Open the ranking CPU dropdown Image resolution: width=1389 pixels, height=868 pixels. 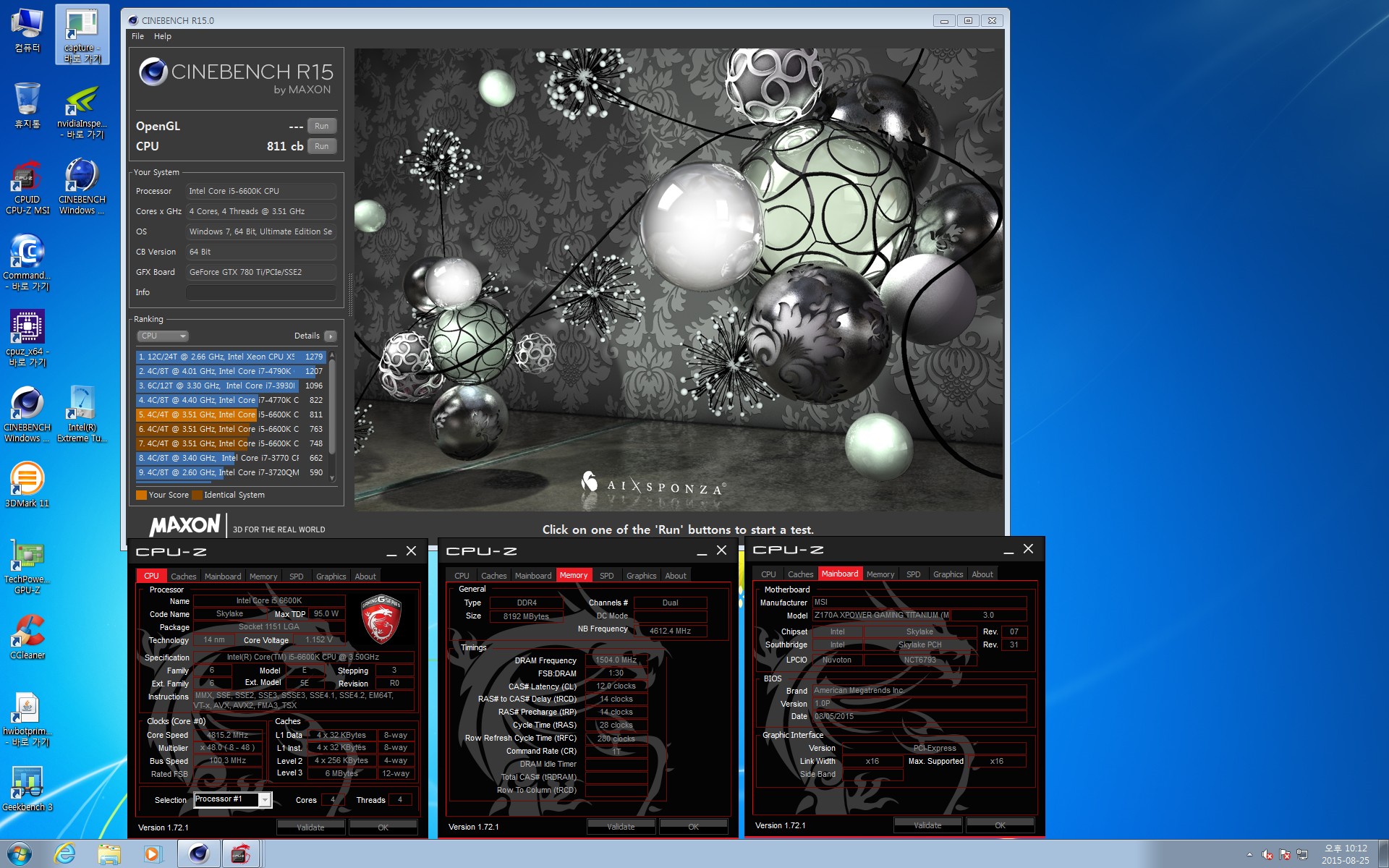click(x=163, y=336)
